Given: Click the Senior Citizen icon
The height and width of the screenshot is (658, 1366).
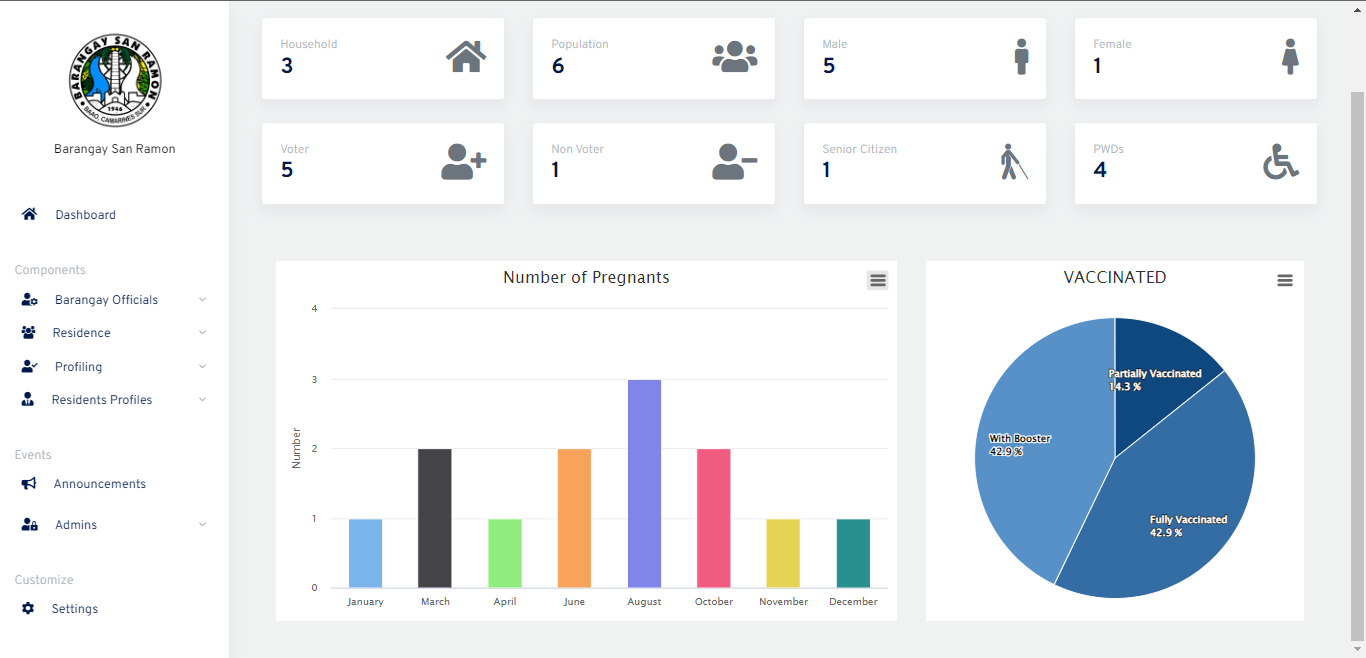Looking at the screenshot, I should (x=1013, y=162).
